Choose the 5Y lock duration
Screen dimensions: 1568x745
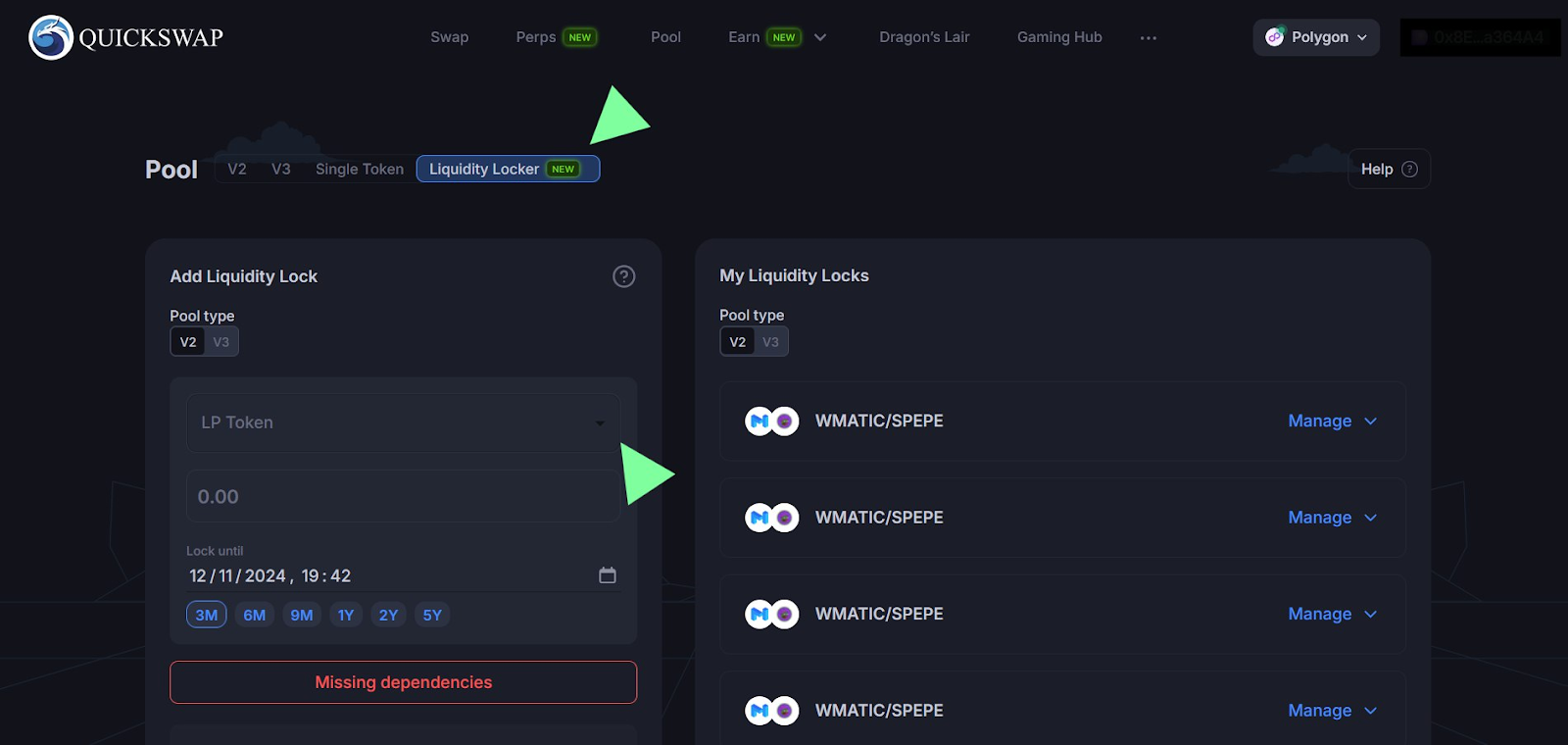(x=432, y=615)
